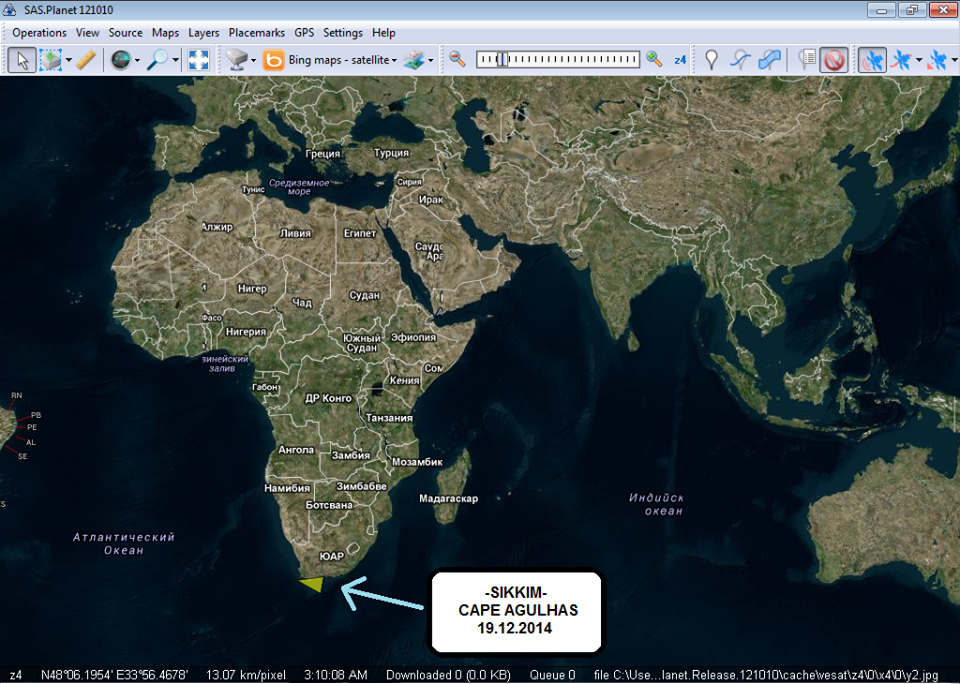The width and height of the screenshot is (960, 684).
Task: Click the zoom in magnifier icon
Action: [654, 60]
